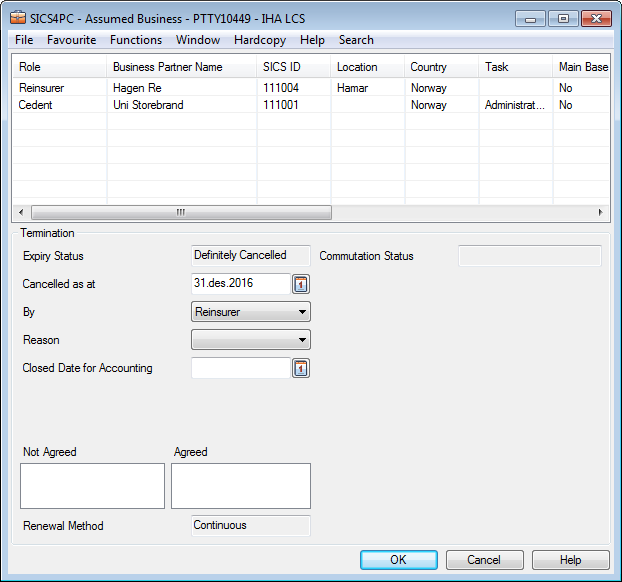Open the Search menu
Viewport: 622px width, 582px height.
[x=356, y=40]
